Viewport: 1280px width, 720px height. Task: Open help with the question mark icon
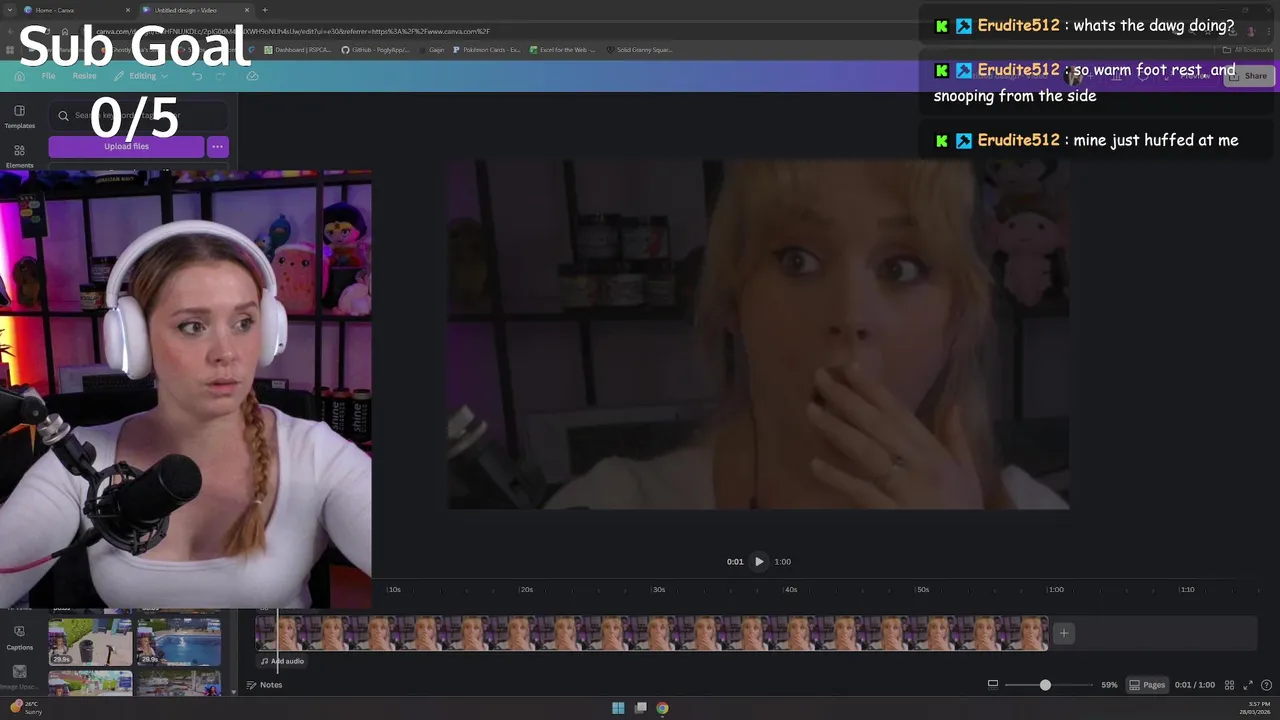point(1266,685)
